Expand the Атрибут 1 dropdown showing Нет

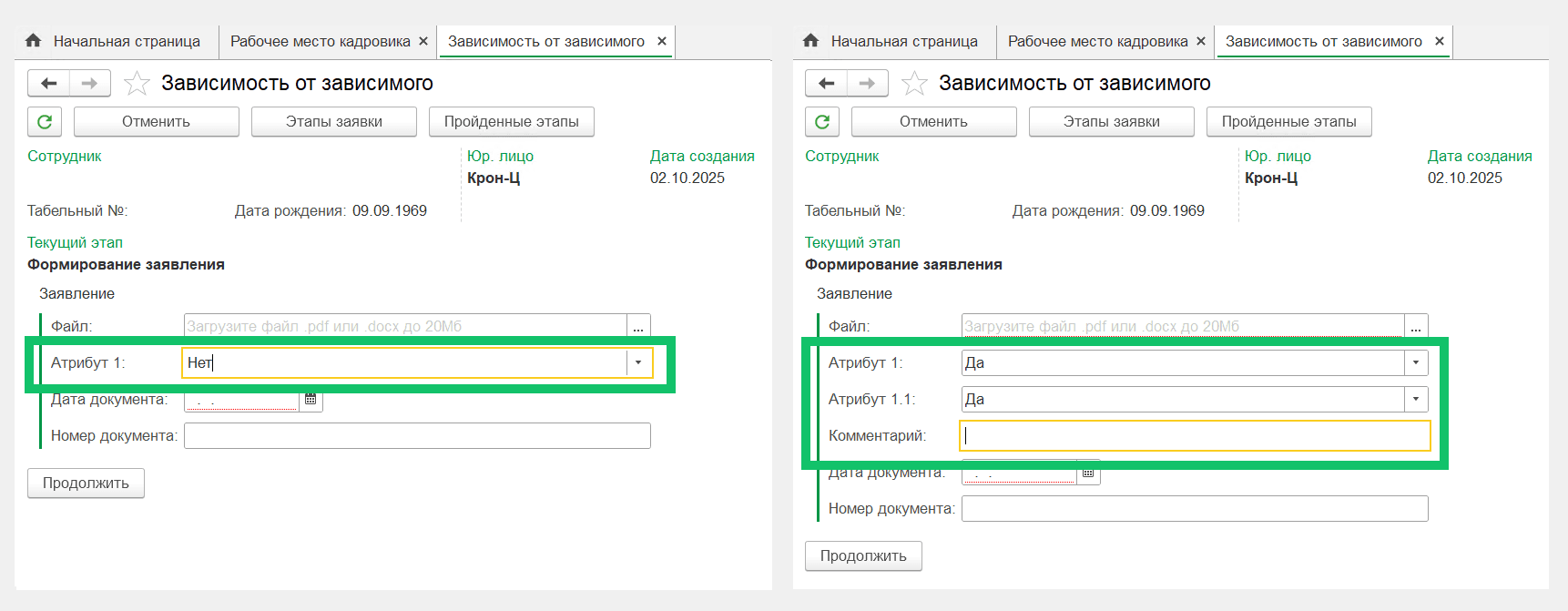pos(638,362)
